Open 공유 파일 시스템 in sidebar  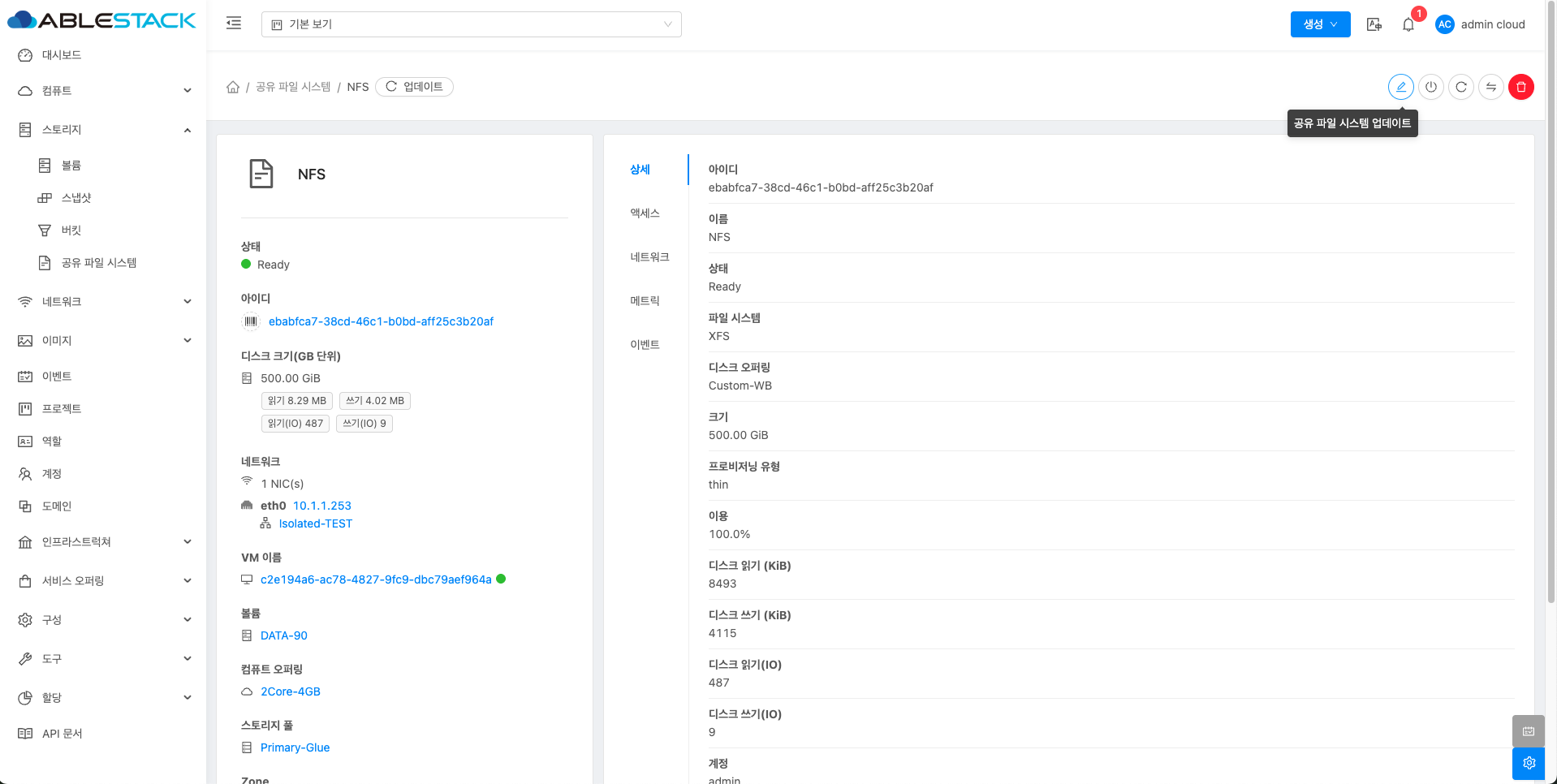point(98,263)
